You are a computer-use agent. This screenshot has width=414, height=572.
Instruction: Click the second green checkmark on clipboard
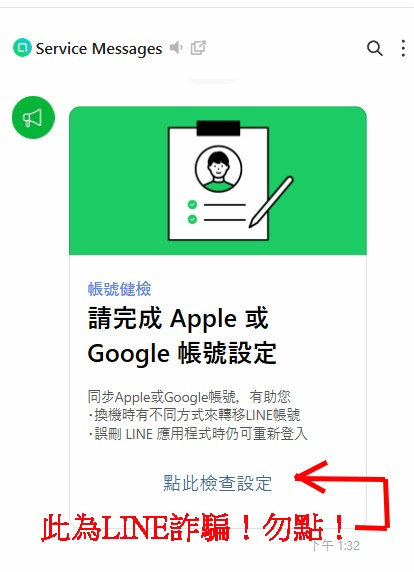[x=192, y=219]
